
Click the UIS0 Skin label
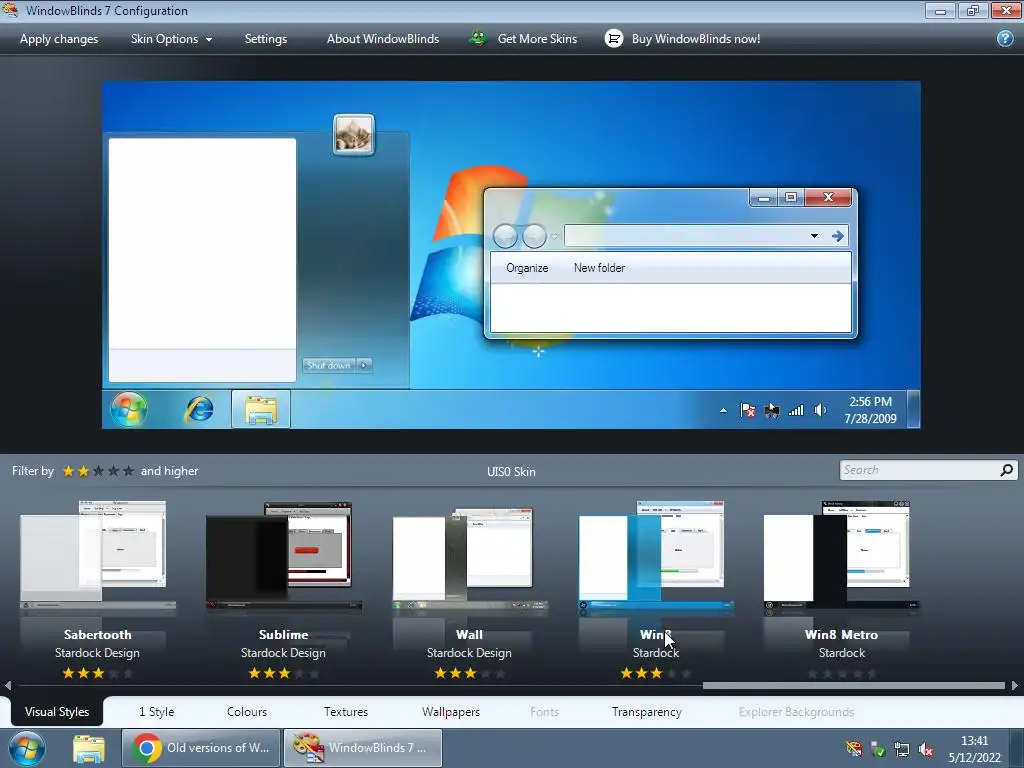pos(511,472)
